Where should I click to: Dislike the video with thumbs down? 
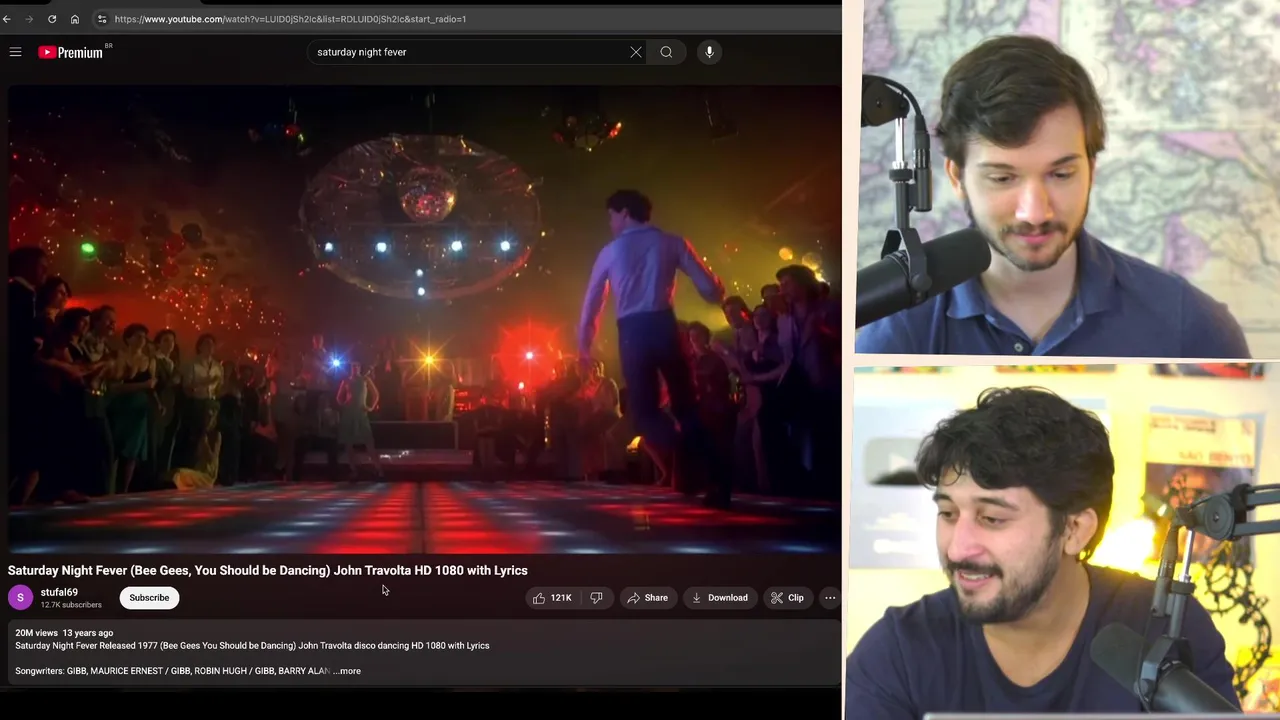click(x=596, y=598)
